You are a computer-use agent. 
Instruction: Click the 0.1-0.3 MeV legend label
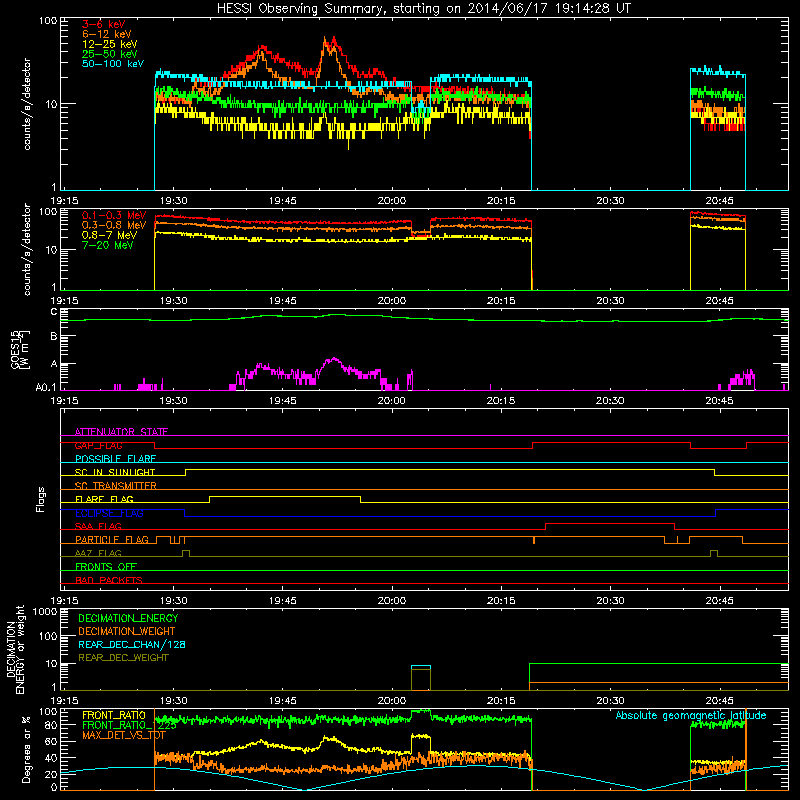(x=114, y=215)
